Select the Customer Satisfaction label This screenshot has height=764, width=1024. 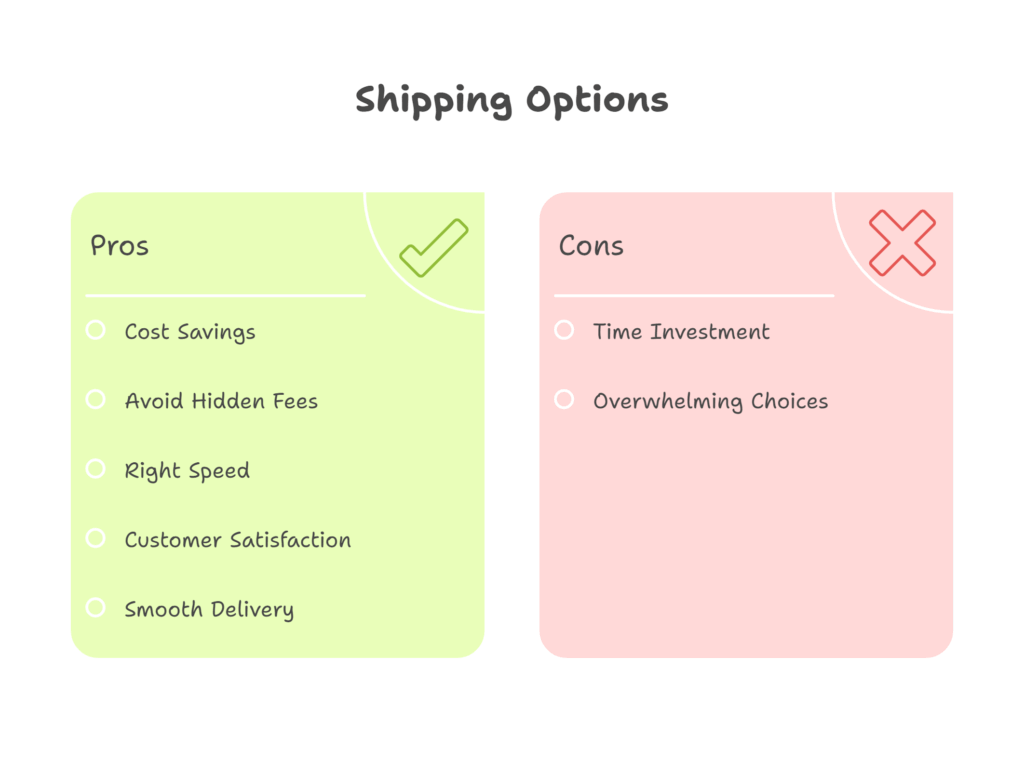coord(238,540)
